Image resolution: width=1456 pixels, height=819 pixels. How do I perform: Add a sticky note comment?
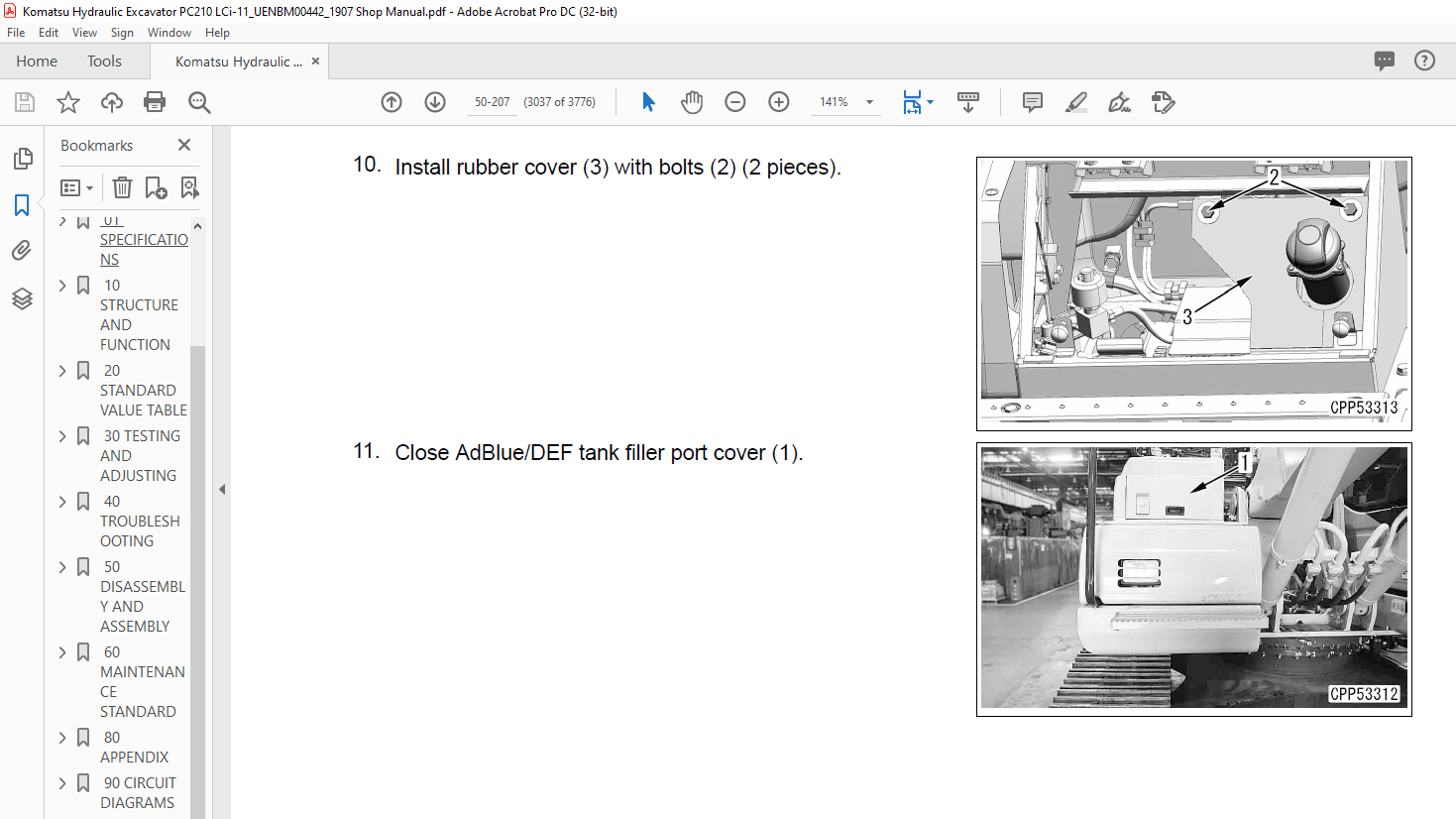[x=1033, y=102]
